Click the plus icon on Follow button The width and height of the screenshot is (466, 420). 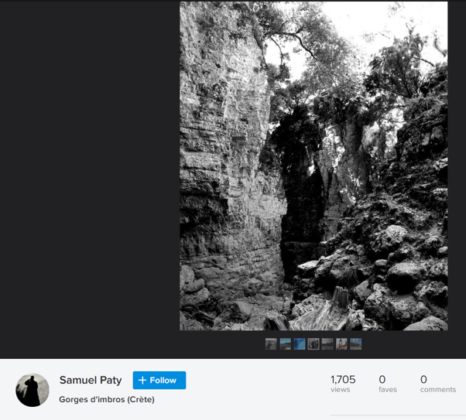[x=142, y=380]
